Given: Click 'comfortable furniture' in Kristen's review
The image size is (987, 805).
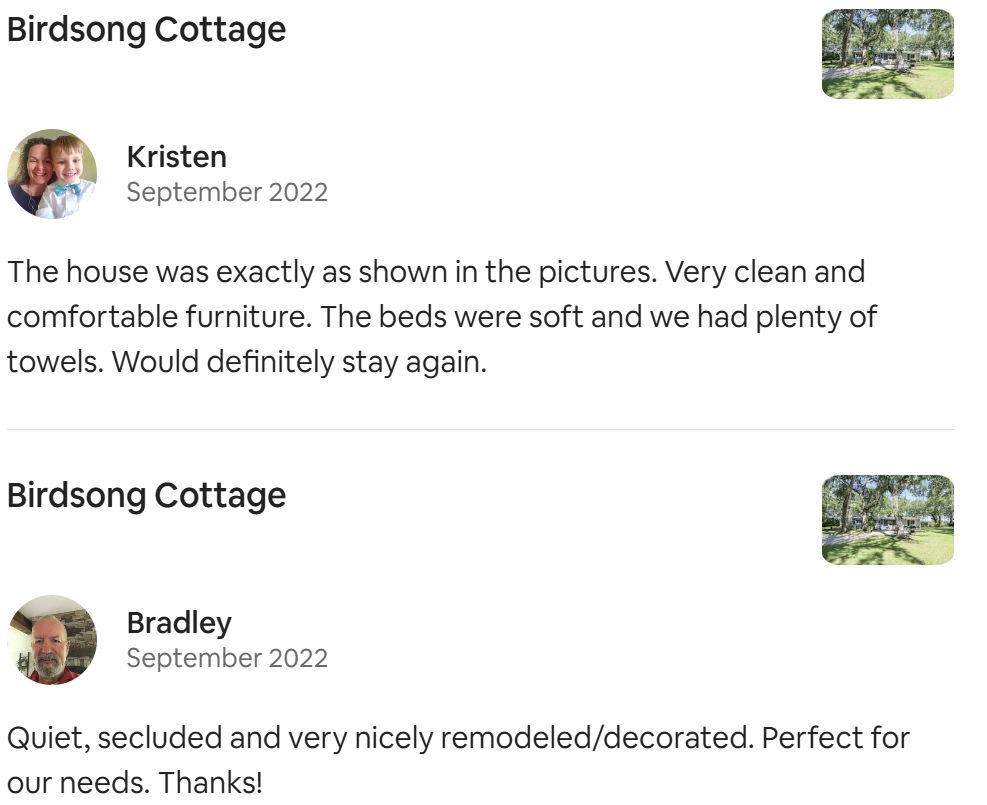Looking at the screenshot, I should click(159, 317).
